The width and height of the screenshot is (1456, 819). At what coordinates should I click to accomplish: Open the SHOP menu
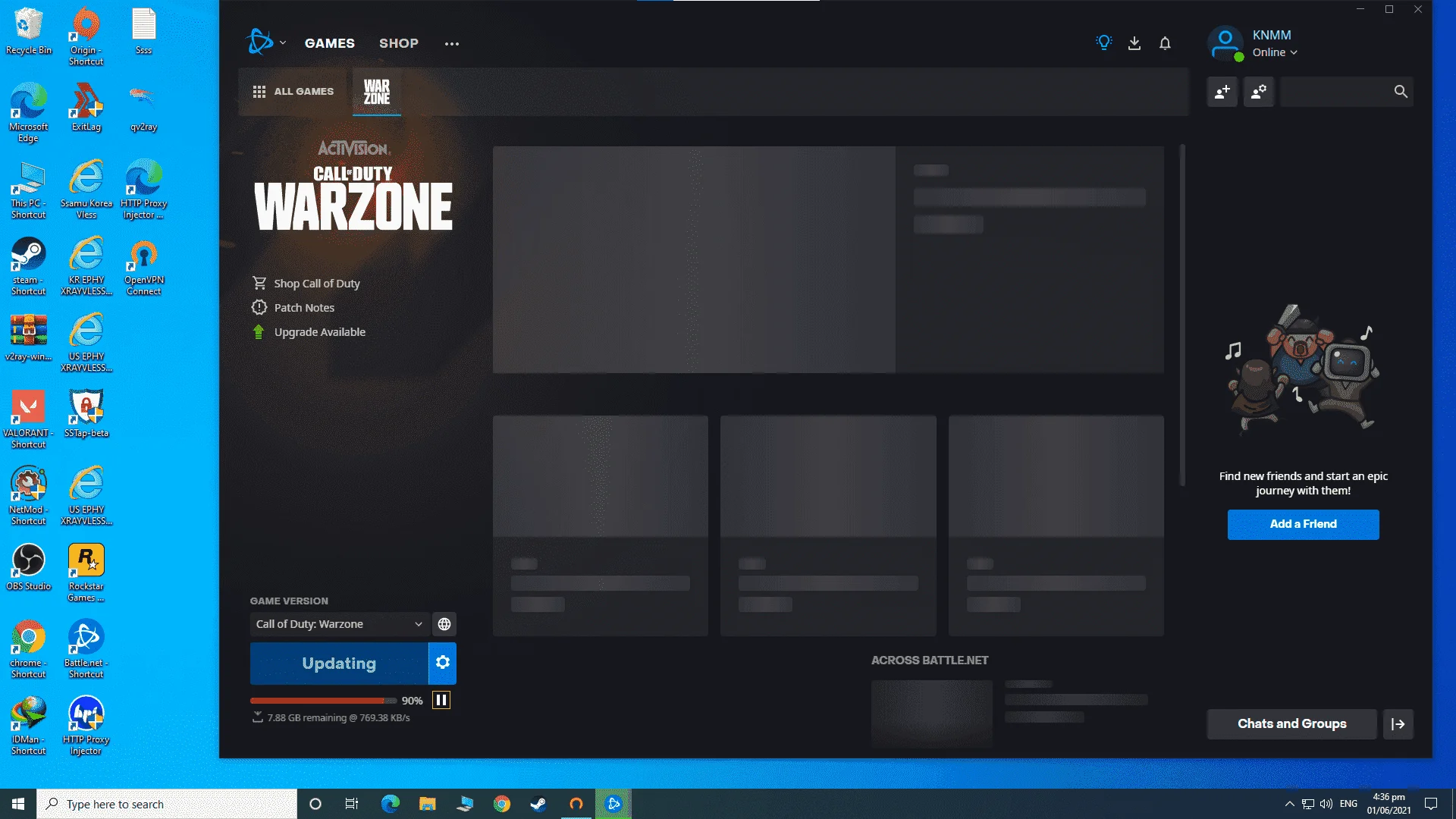click(399, 43)
